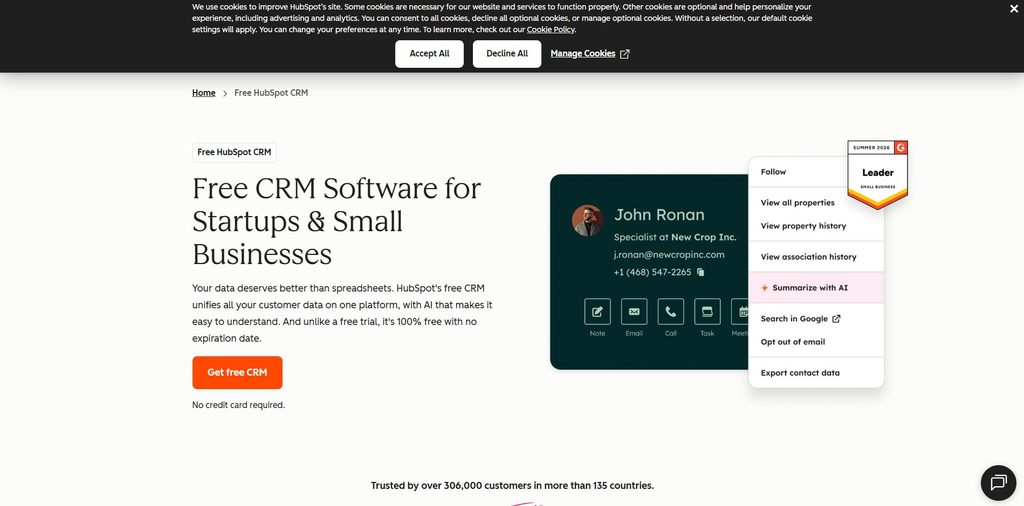
Task: Click the Trusted by over 306,000 customers text
Action: point(512,486)
